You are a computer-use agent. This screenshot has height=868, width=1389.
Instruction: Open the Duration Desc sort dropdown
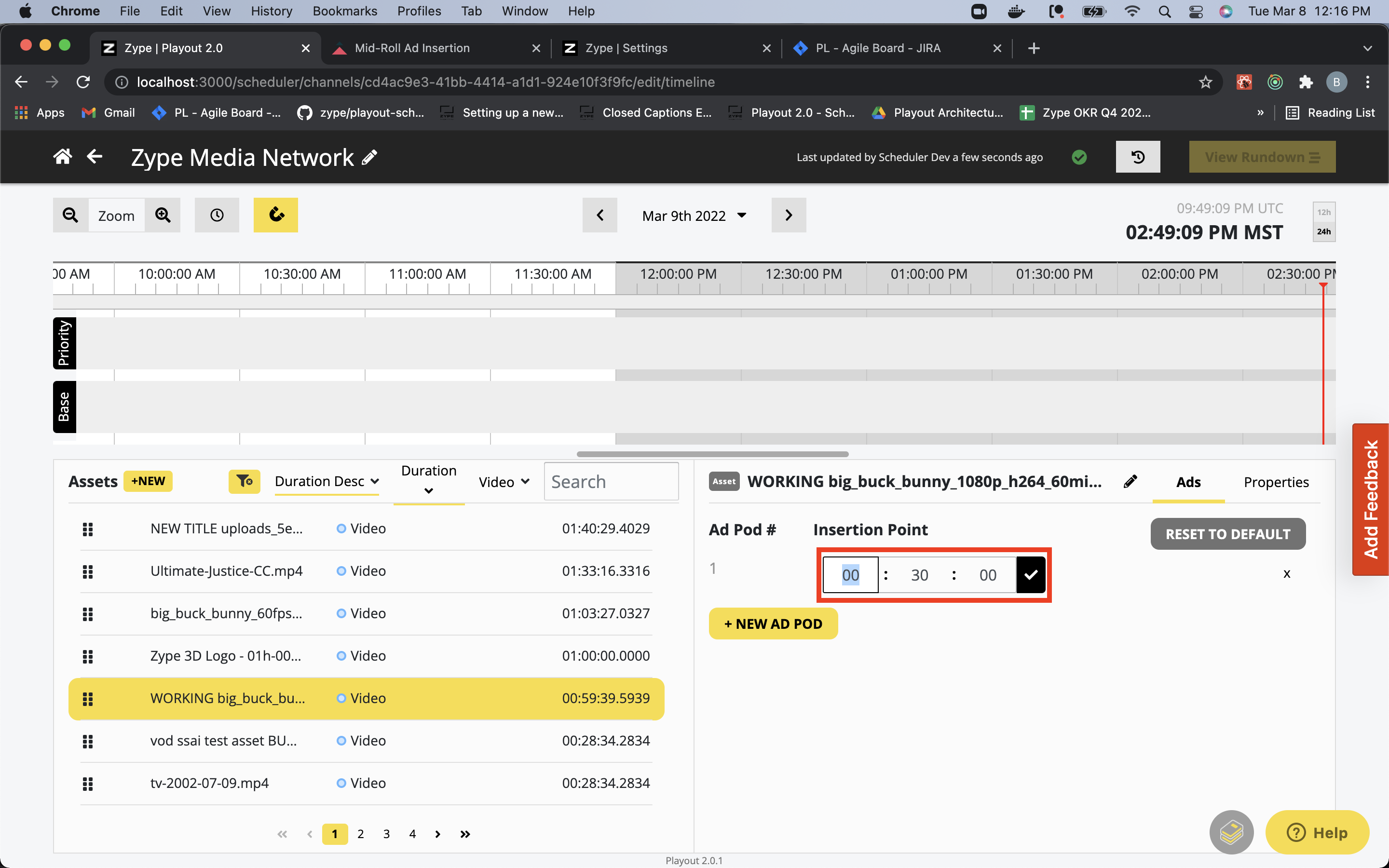327,481
